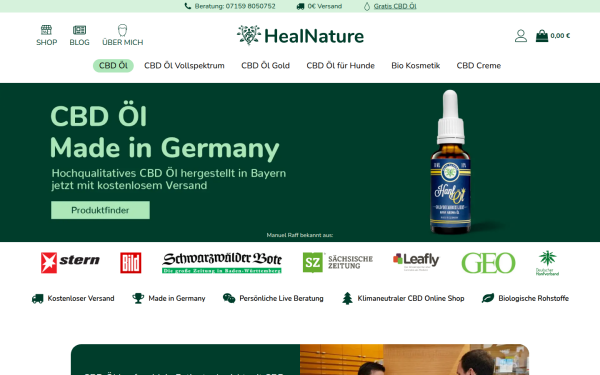The height and width of the screenshot is (375, 600).
Task: Click the Persönliche Live Beratung label
Action: coord(281,298)
